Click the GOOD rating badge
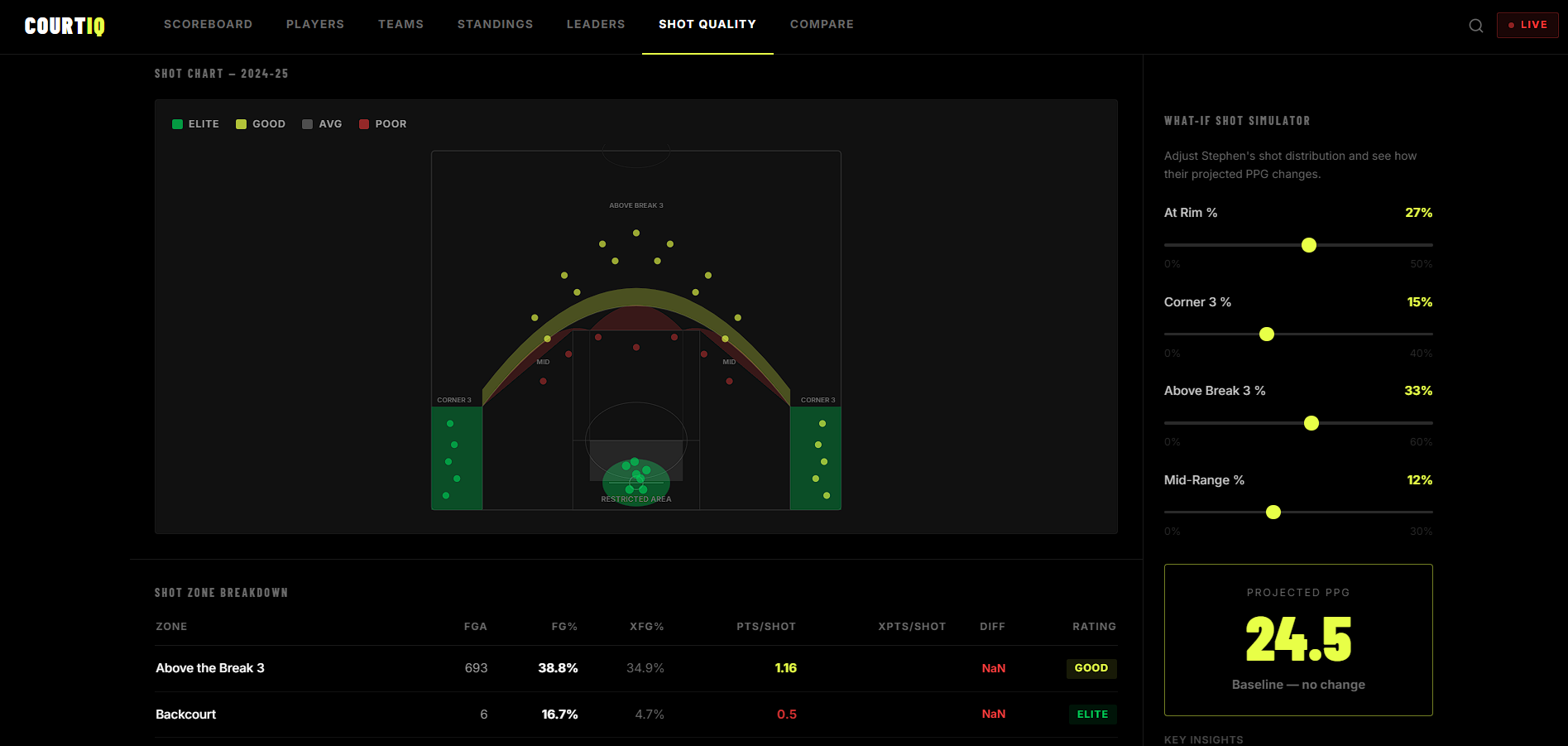Screen dimensions: 1568x746 pyautogui.click(x=1091, y=668)
